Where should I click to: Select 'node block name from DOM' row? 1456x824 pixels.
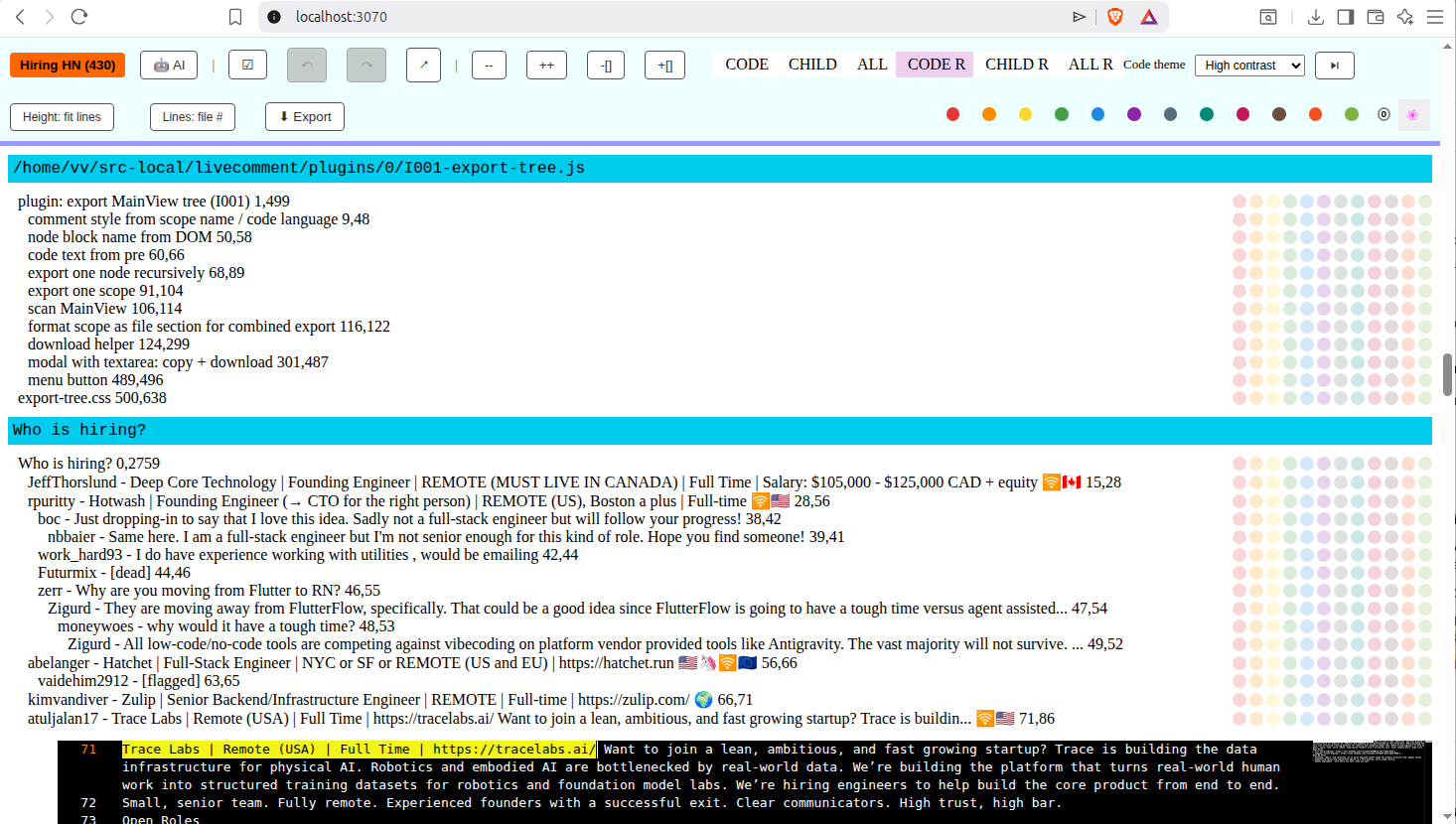pos(140,237)
